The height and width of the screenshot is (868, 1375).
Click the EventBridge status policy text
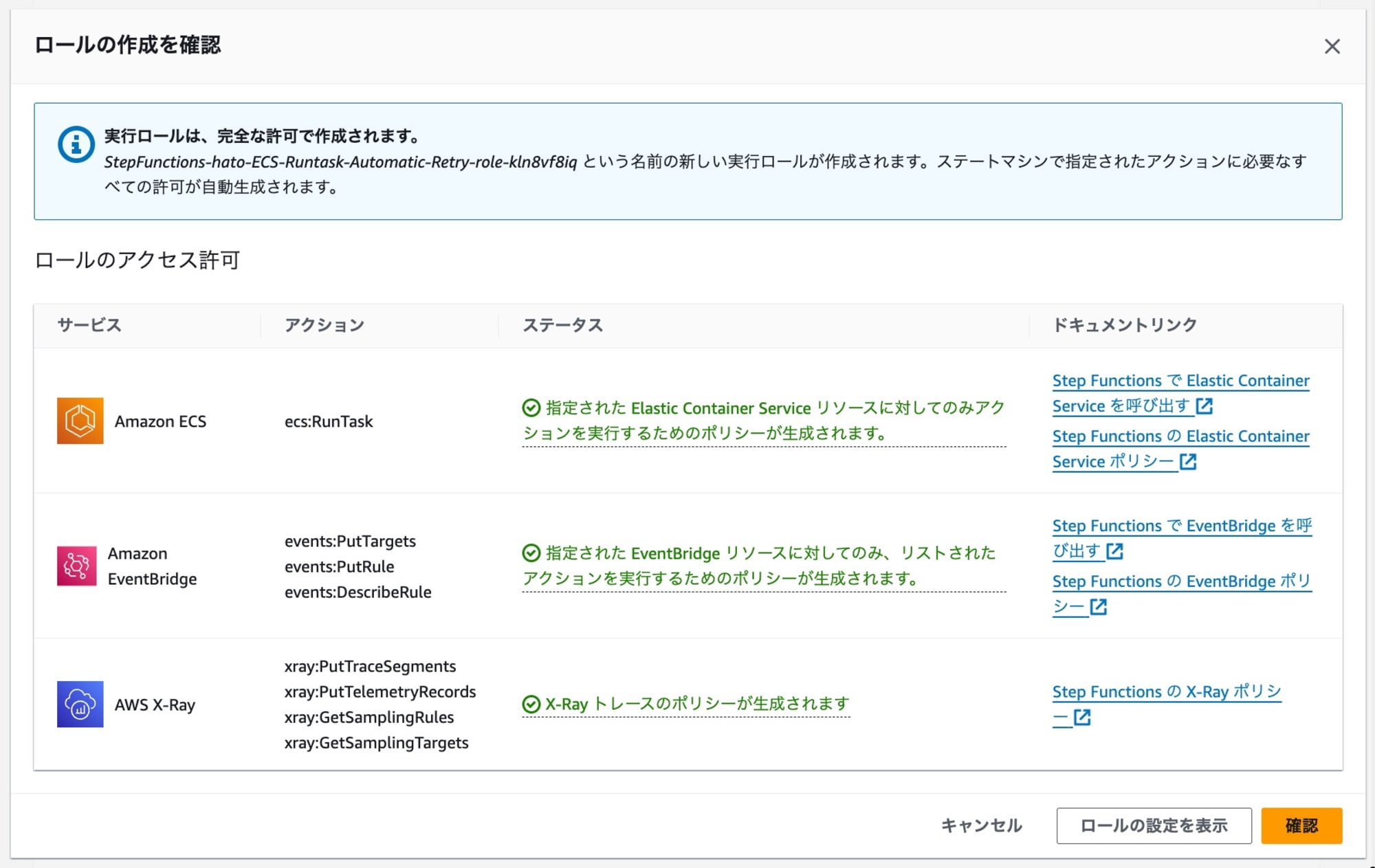click(764, 566)
